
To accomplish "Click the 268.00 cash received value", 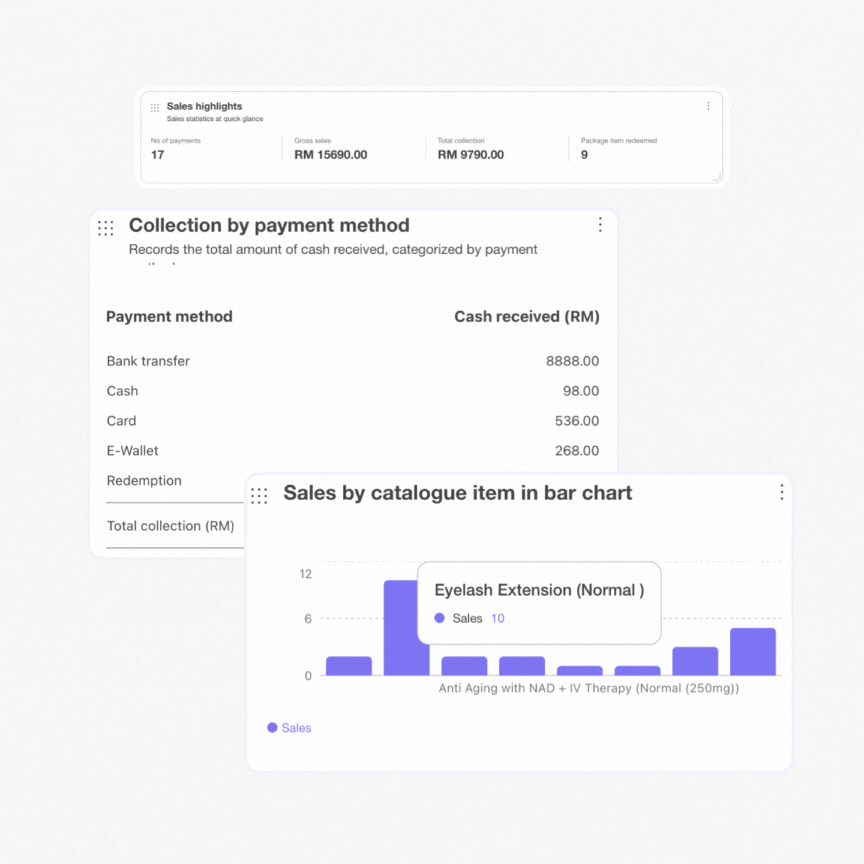I will tap(576, 450).
